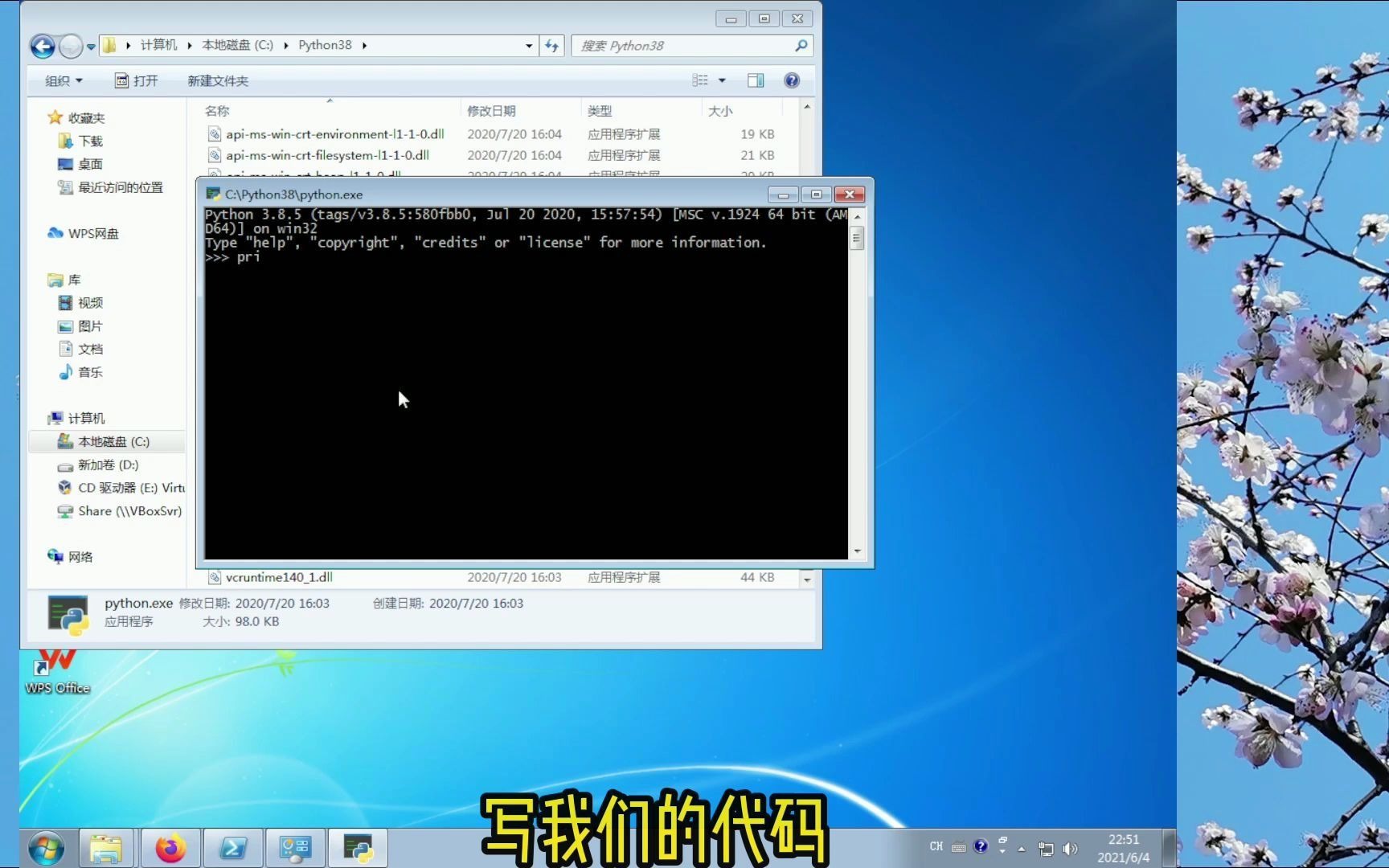The image size is (1389, 868).
Task: Click the PowerShell icon on the taskbar
Action: pos(233,847)
